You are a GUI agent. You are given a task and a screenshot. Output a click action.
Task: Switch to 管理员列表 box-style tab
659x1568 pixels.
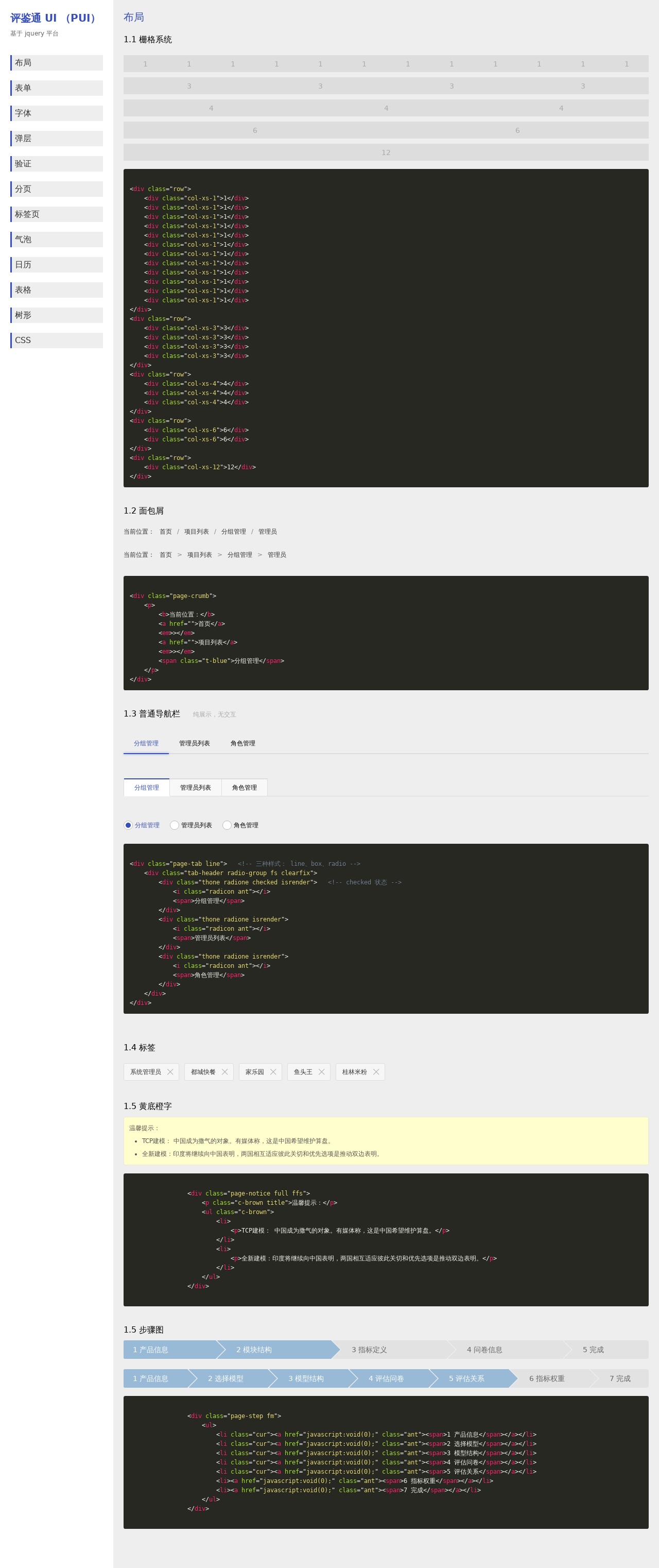195,788
